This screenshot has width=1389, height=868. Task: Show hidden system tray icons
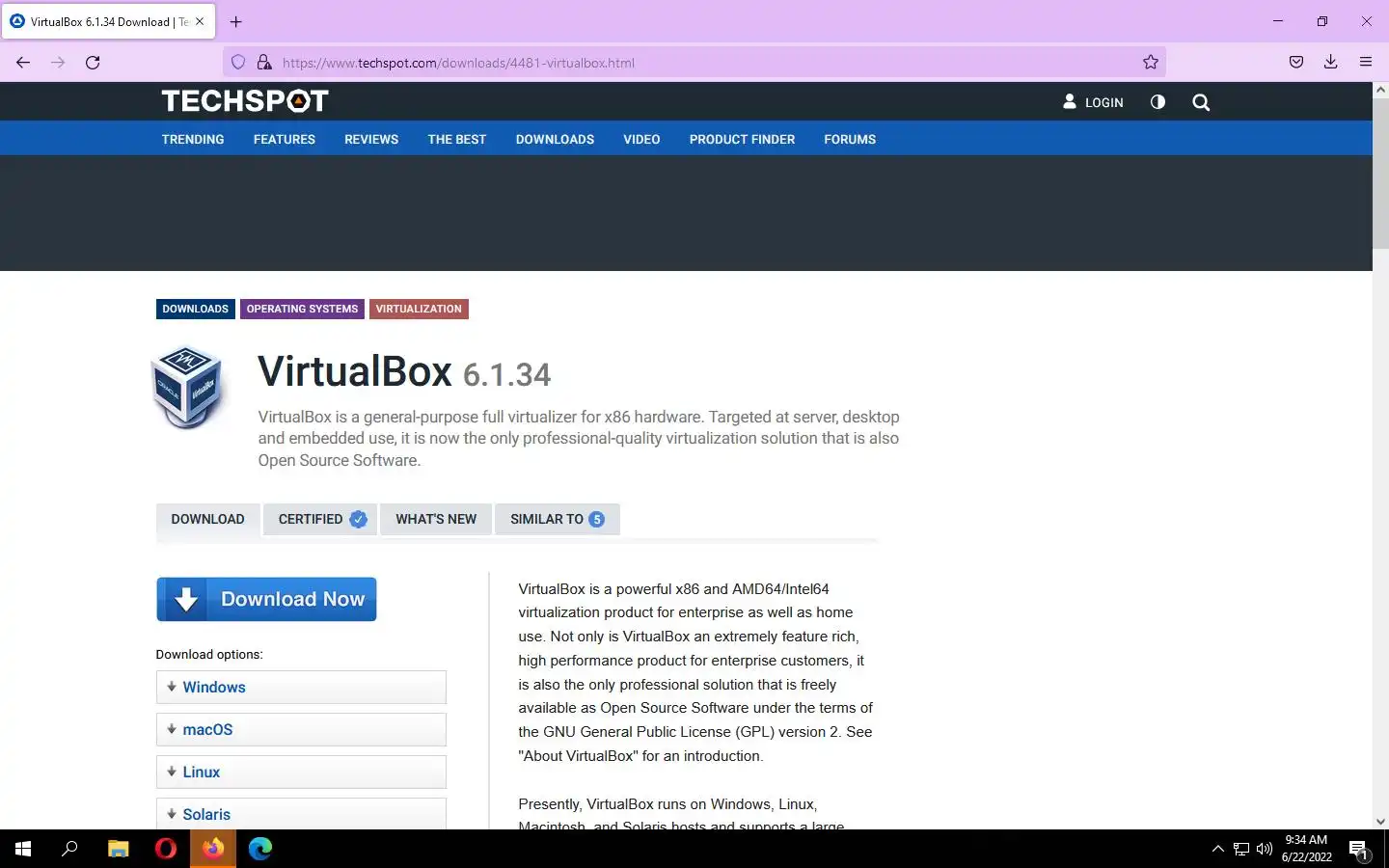click(x=1217, y=849)
